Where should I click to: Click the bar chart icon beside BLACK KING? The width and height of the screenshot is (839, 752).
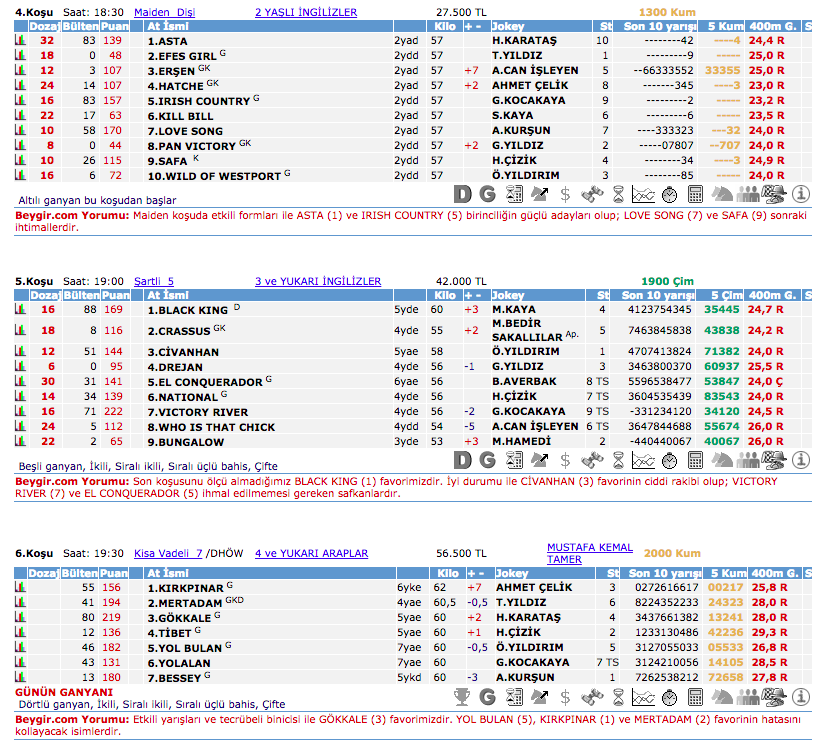coord(20,310)
